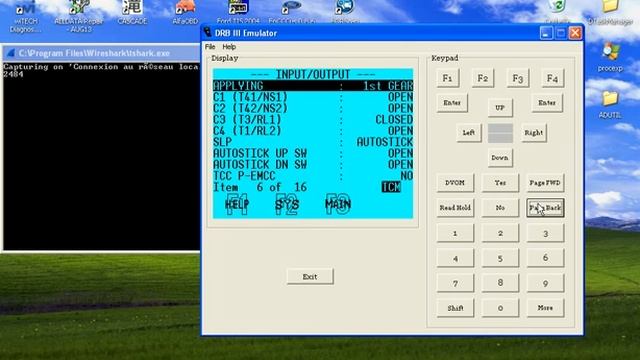
Task: Click the More keypad button
Action: pos(545,308)
